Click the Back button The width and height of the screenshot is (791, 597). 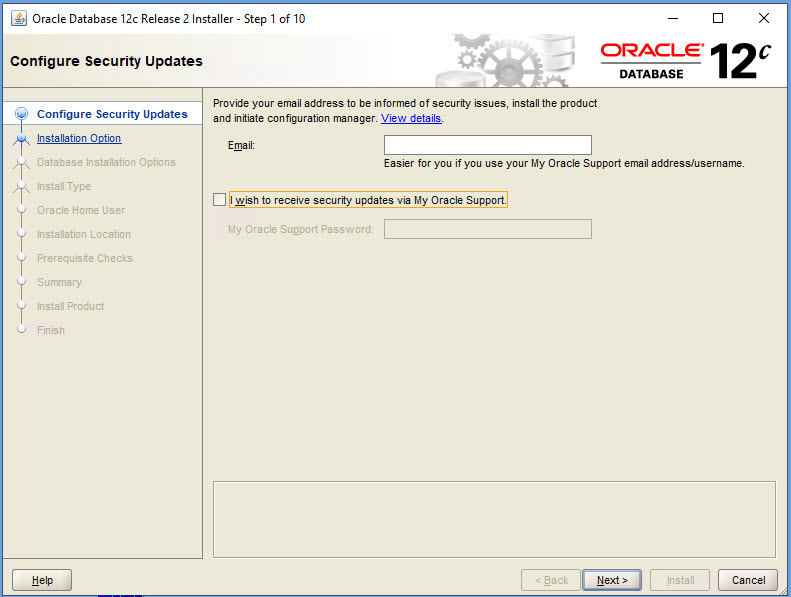click(551, 580)
